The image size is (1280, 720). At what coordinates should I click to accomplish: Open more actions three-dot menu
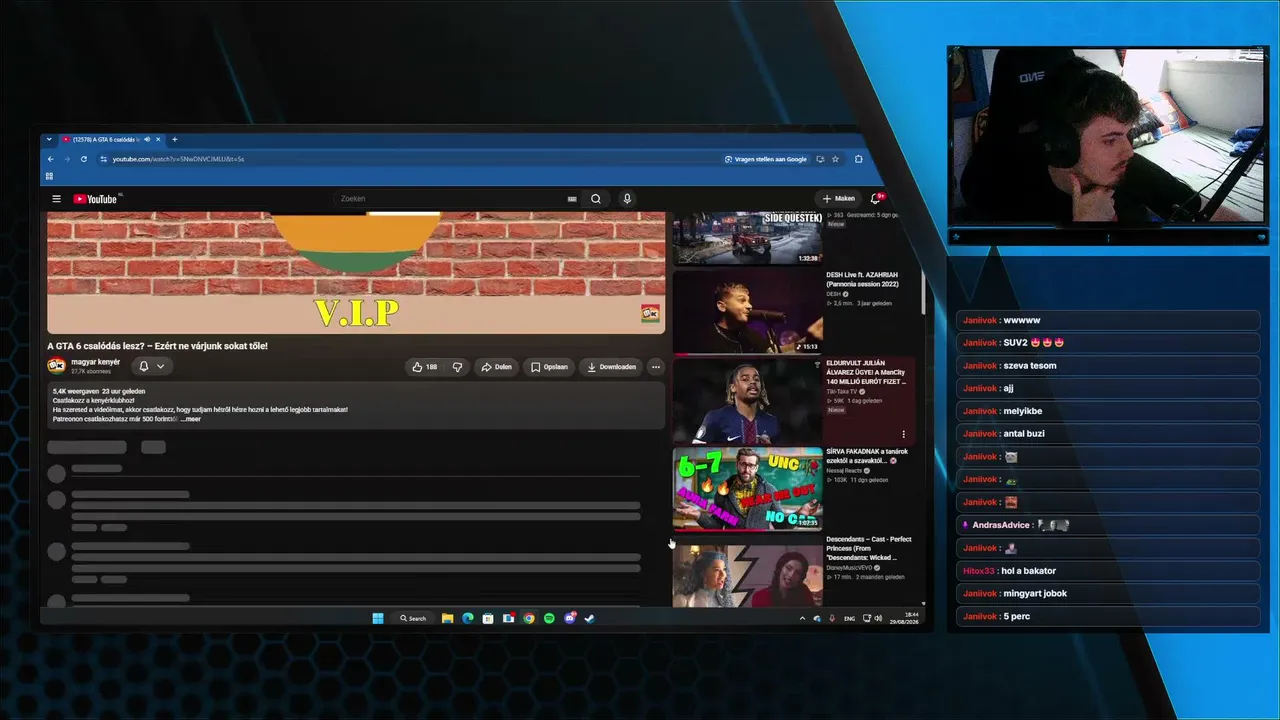point(656,367)
